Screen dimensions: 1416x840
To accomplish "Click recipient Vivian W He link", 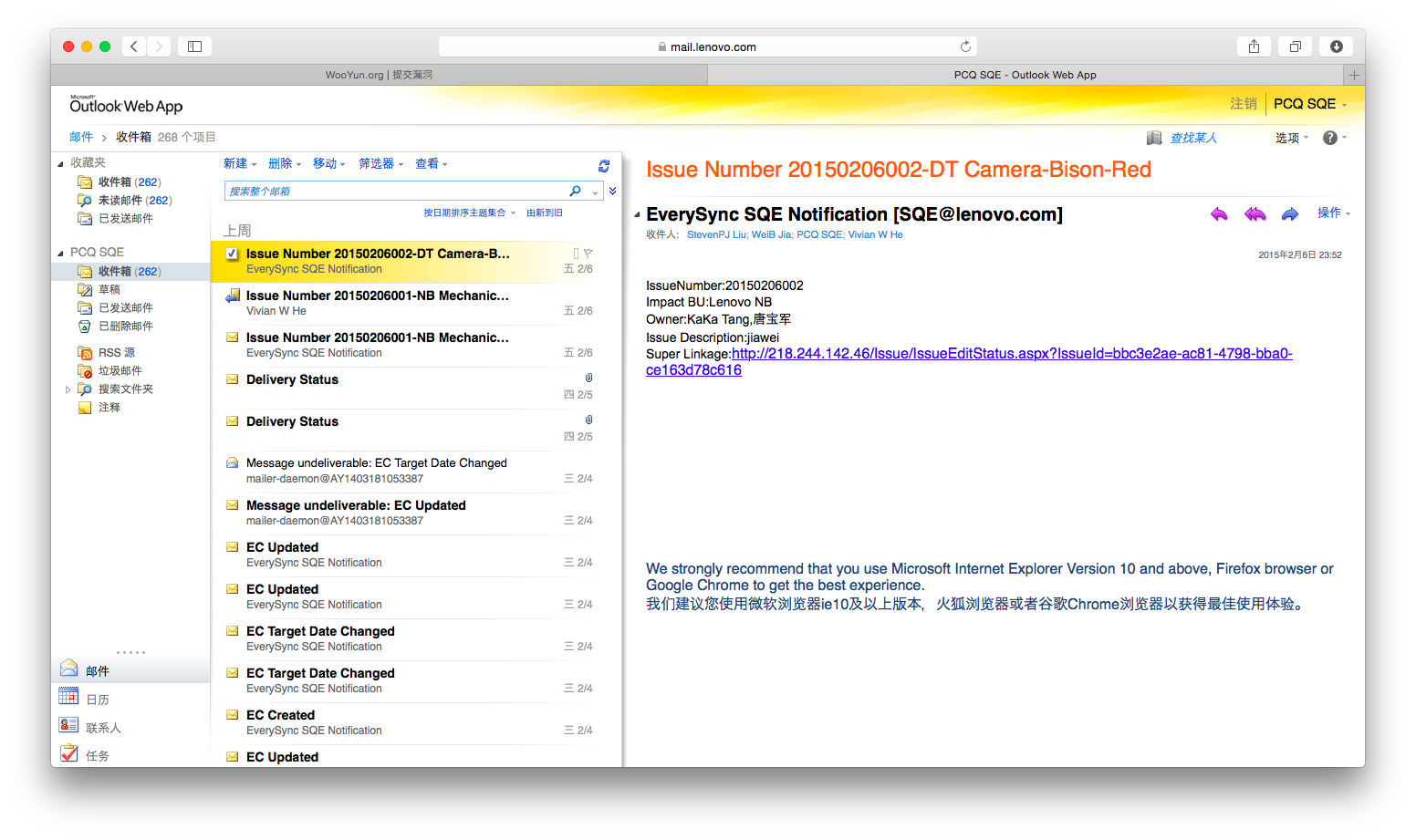I will 876,234.
